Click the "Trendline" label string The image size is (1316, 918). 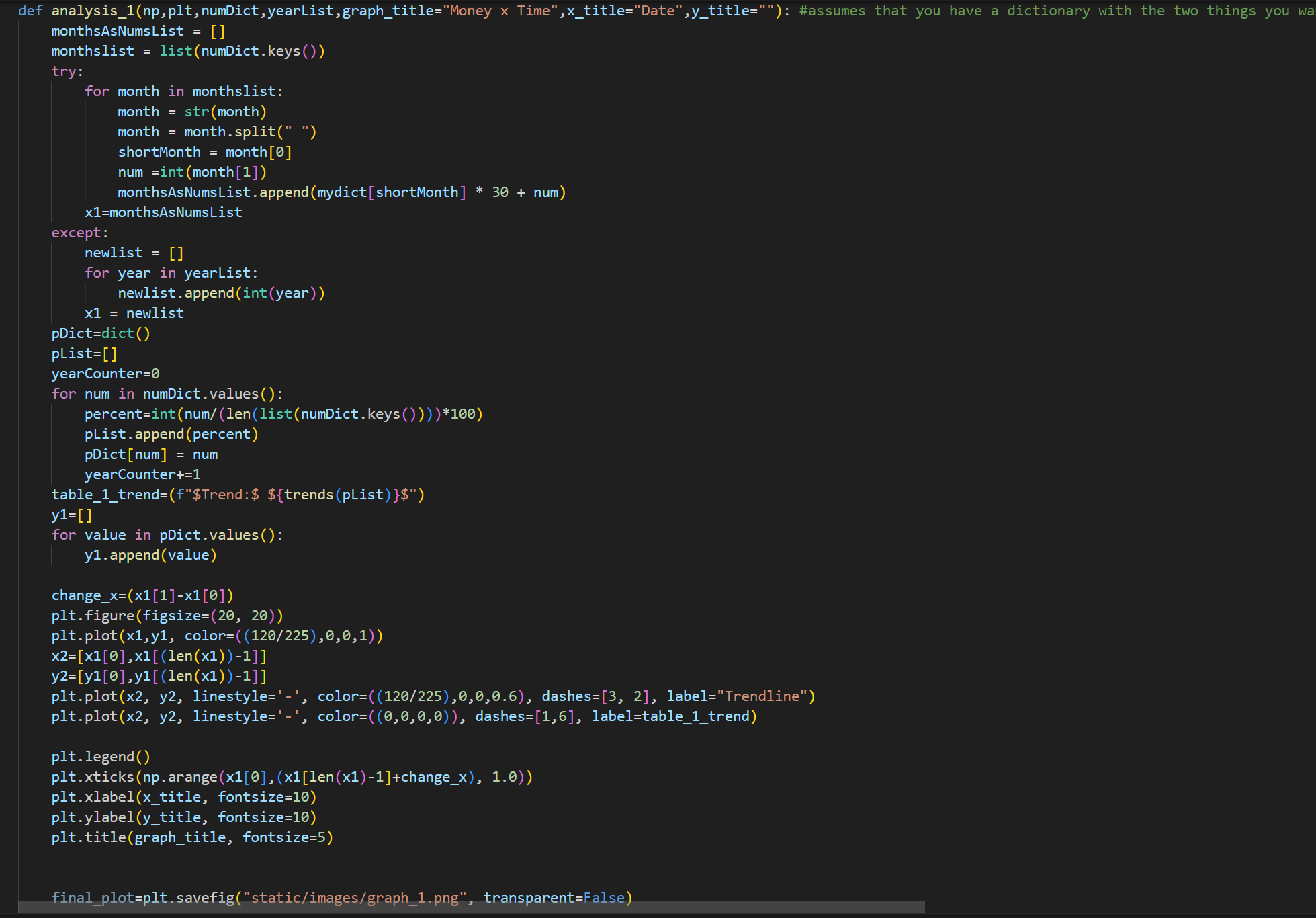pos(762,696)
